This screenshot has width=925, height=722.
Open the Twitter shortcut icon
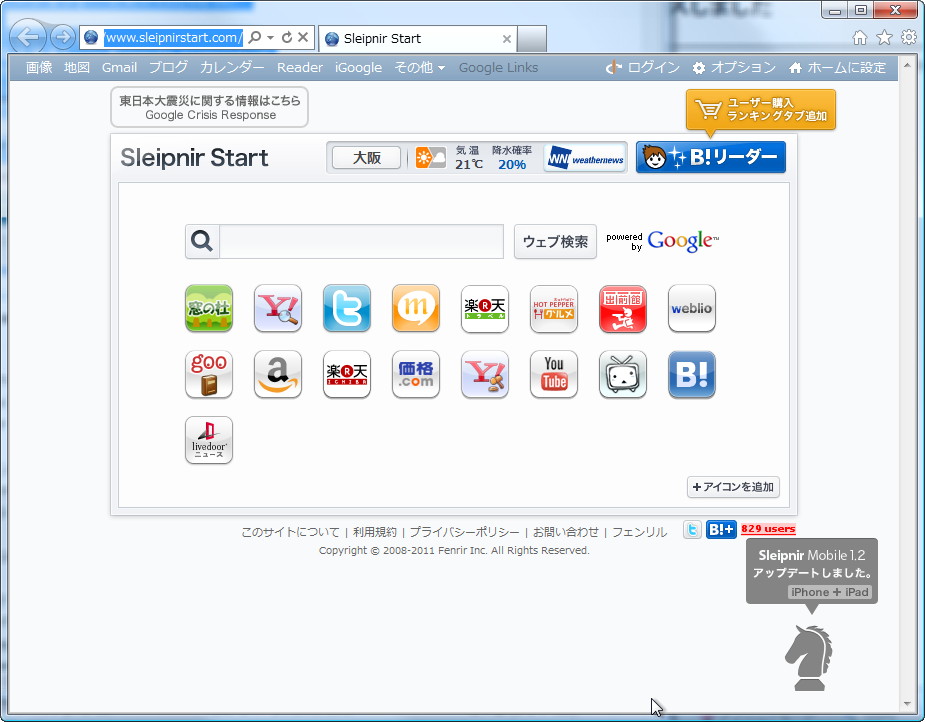coord(346,308)
